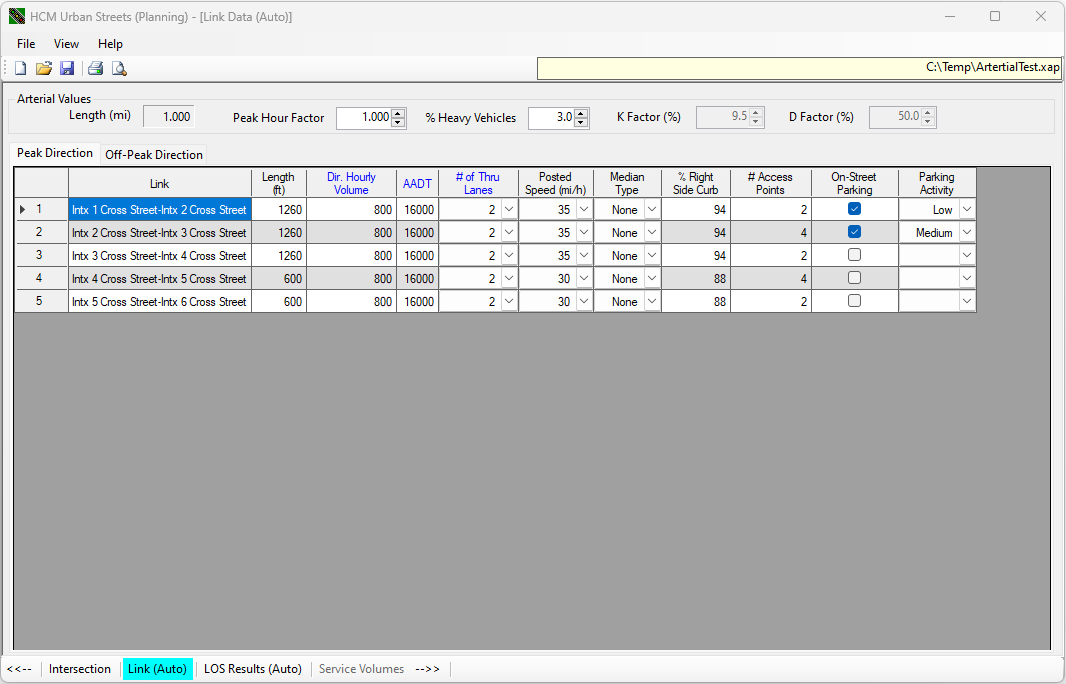Switch to Off-Peak Direction tab
The width and height of the screenshot is (1066, 684).
click(154, 155)
